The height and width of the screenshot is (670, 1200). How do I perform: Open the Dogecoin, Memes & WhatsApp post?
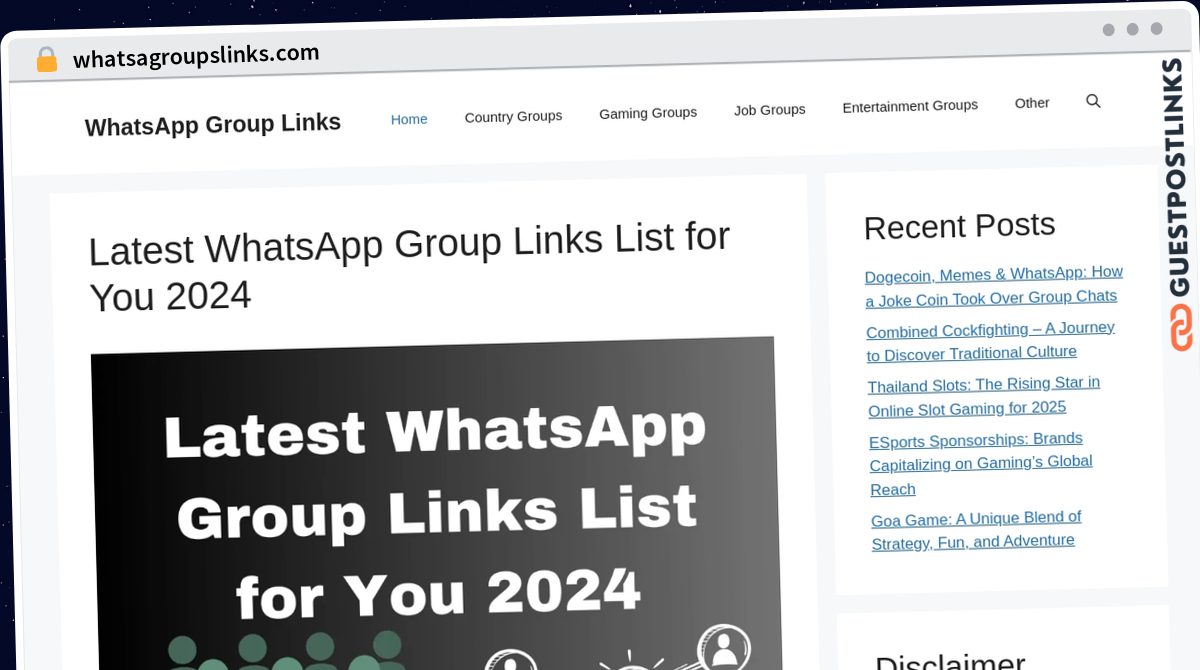click(x=994, y=286)
